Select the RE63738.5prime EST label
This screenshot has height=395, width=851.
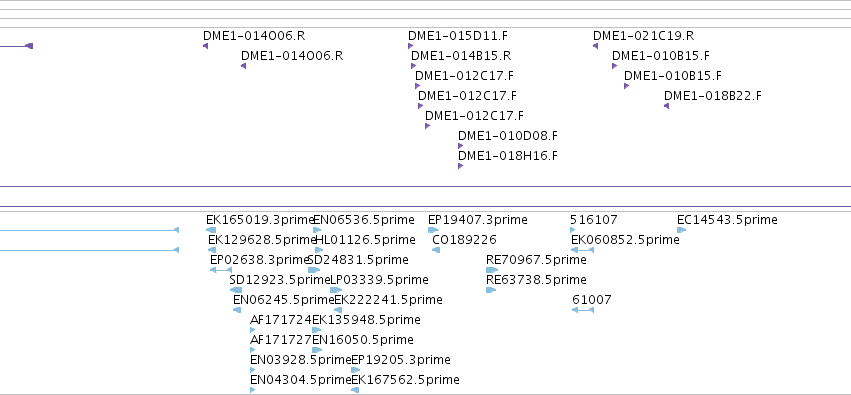tap(536, 280)
